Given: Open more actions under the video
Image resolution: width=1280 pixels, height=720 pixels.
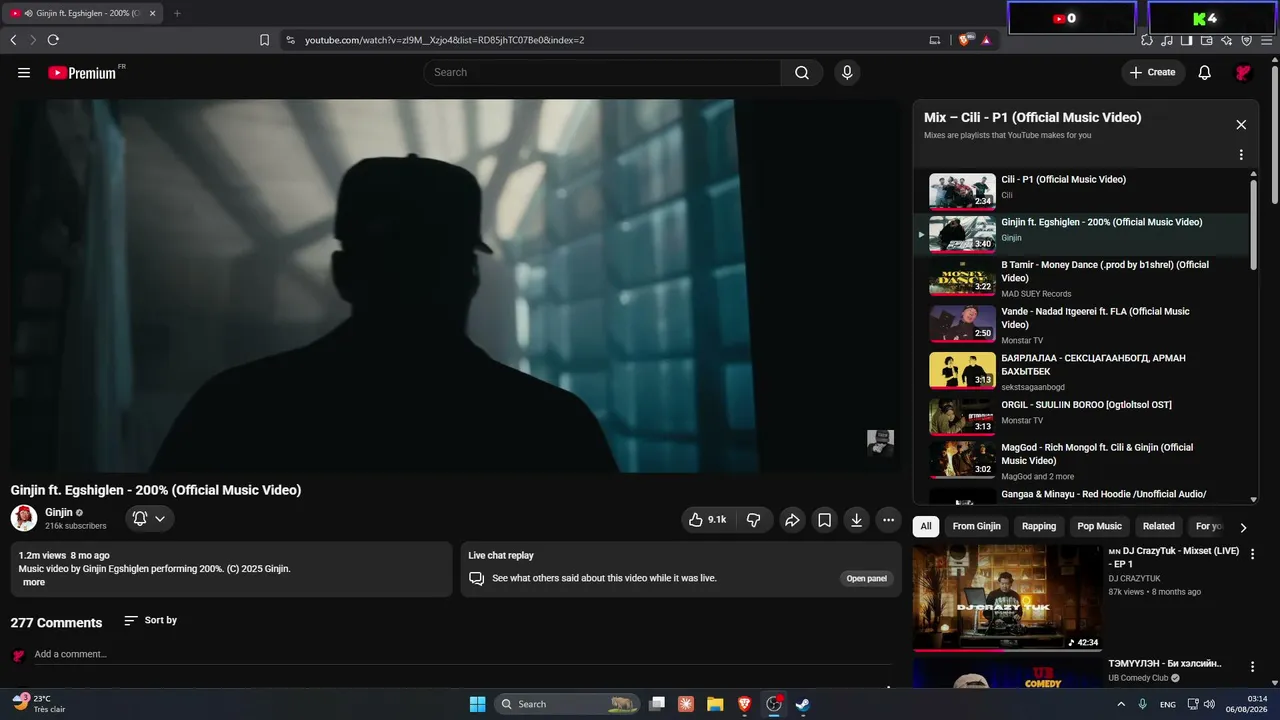Looking at the screenshot, I should pos(888,520).
